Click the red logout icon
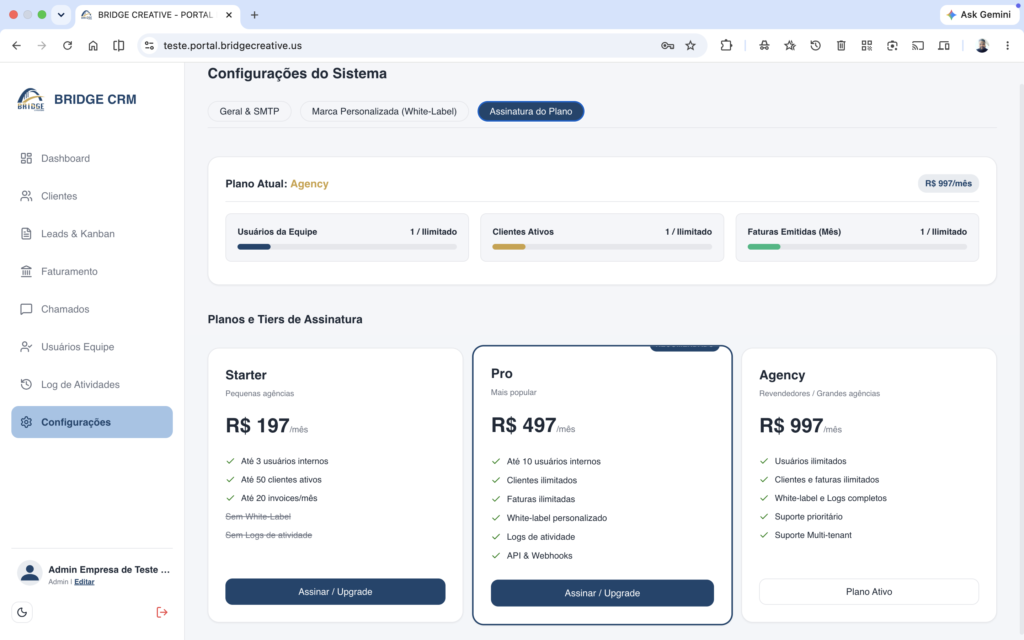The height and width of the screenshot is (640, 1024). pyautogui.click(x=162, y=612)
